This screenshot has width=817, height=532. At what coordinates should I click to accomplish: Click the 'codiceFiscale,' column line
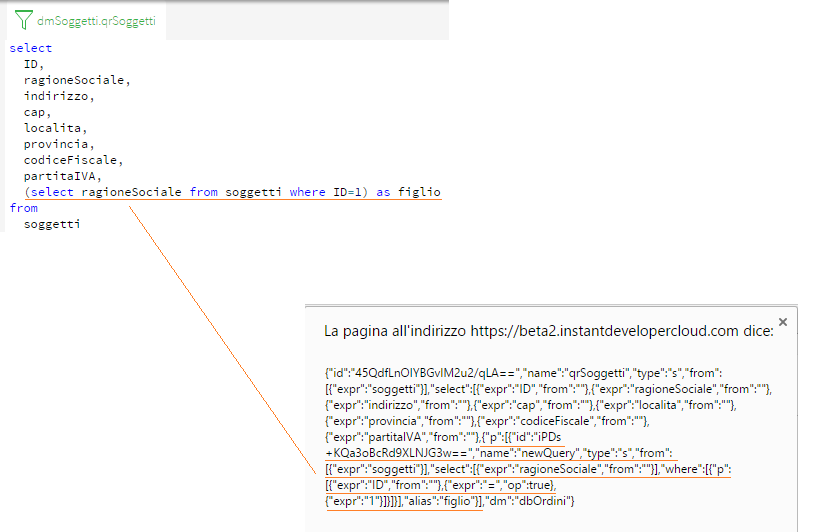coord(73,160)
